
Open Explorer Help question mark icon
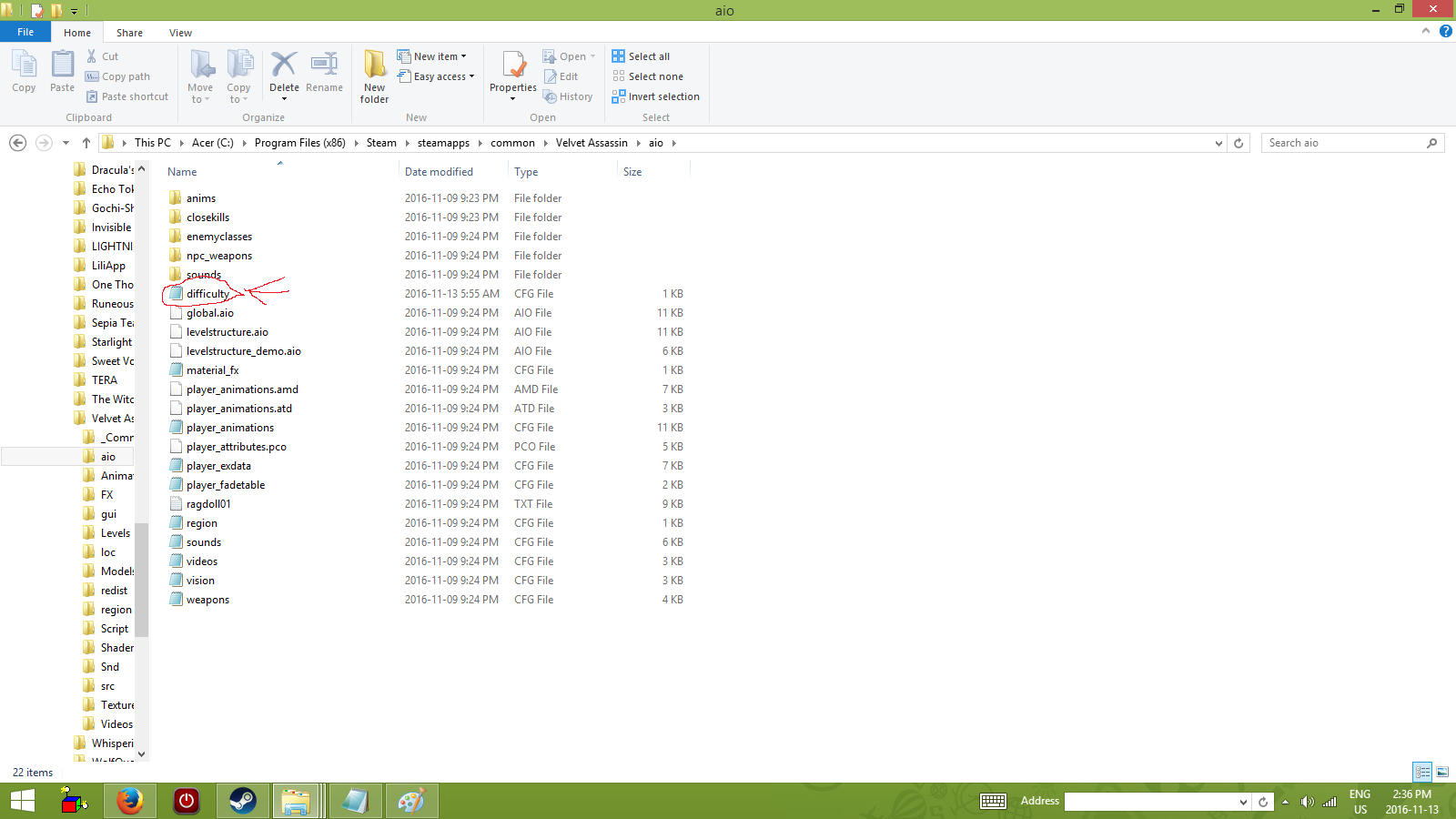(1445, 31)
